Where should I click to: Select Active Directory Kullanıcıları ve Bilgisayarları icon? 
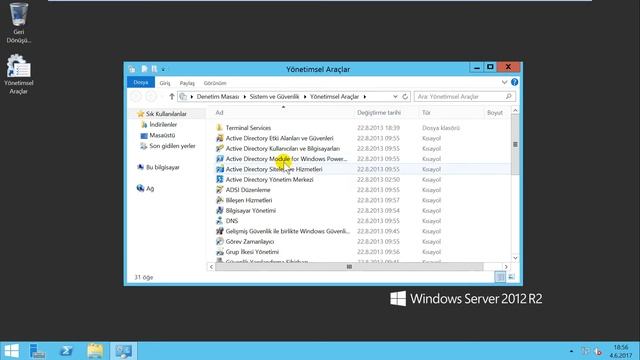(219, 148)
